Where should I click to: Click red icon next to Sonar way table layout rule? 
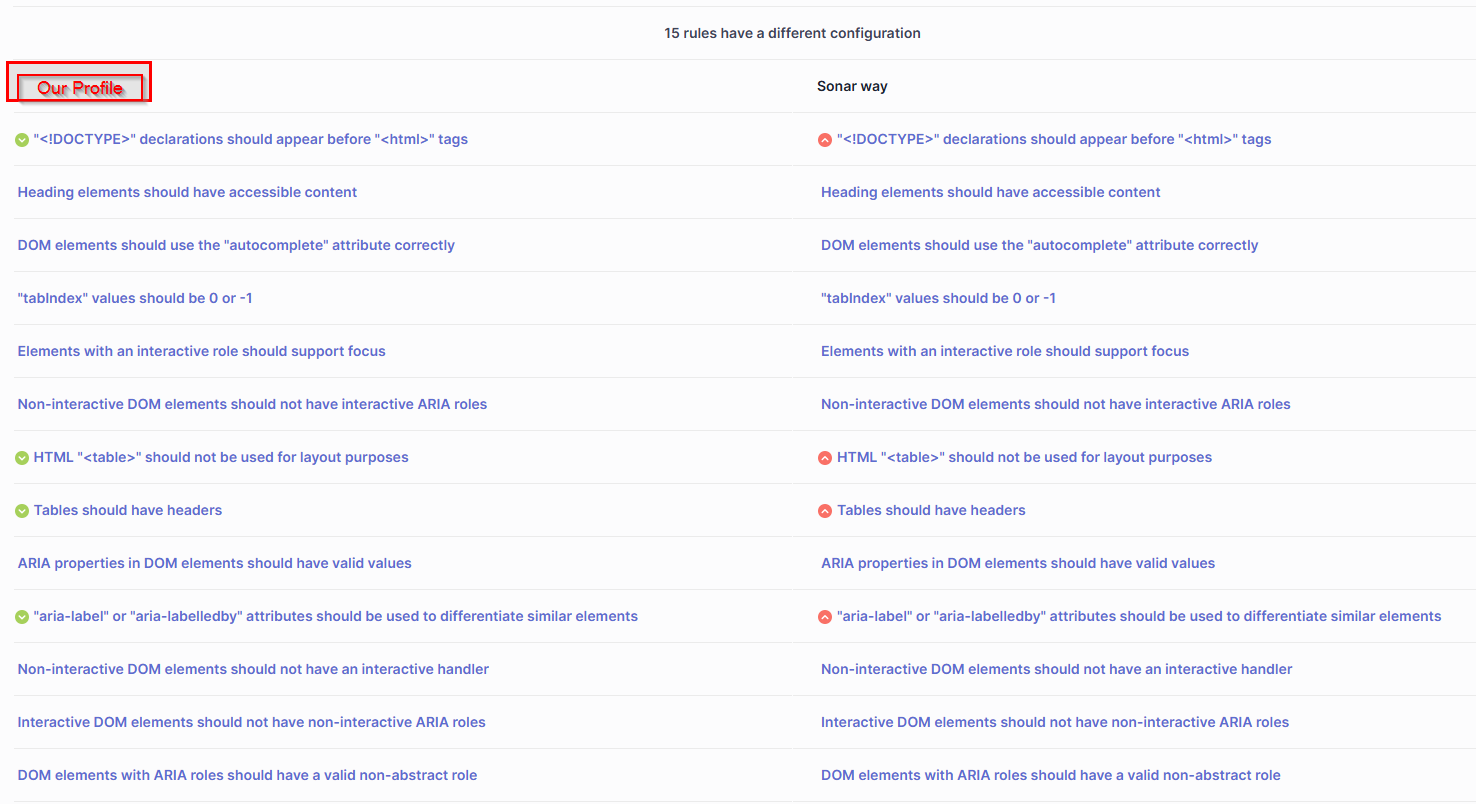coord(825,458)
